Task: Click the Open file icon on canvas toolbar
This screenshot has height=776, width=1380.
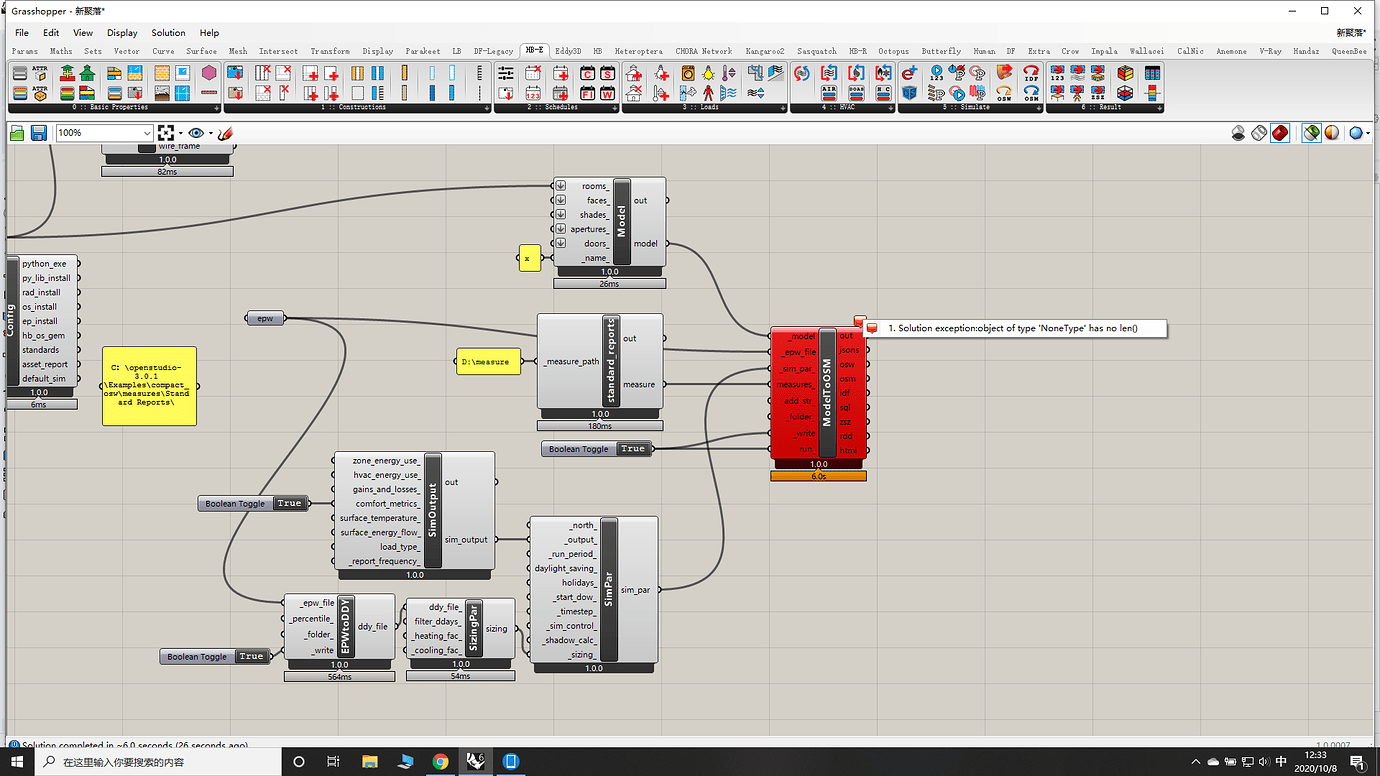Action: (x=17, y=132)
